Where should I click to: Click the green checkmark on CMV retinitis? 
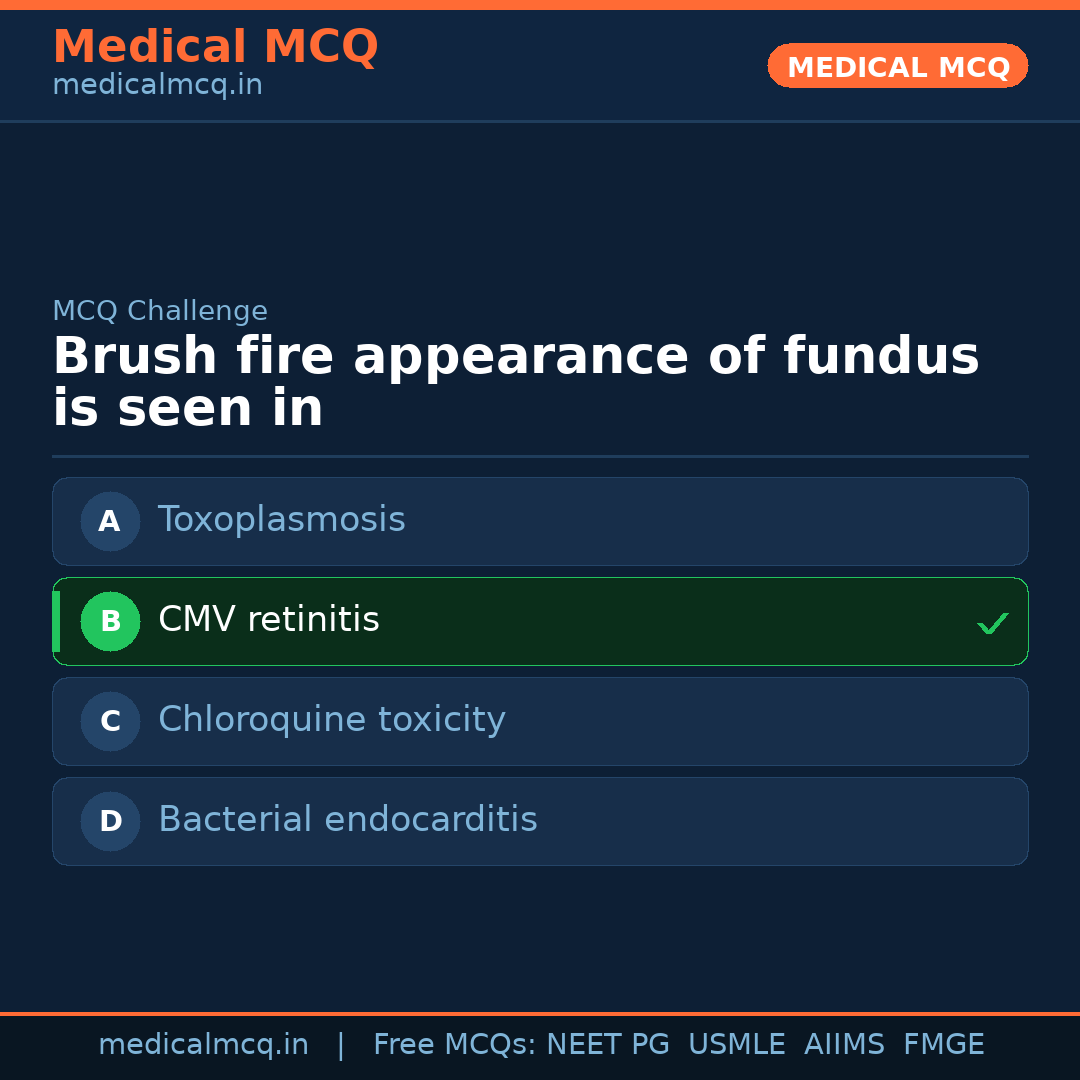coord(992,624)
